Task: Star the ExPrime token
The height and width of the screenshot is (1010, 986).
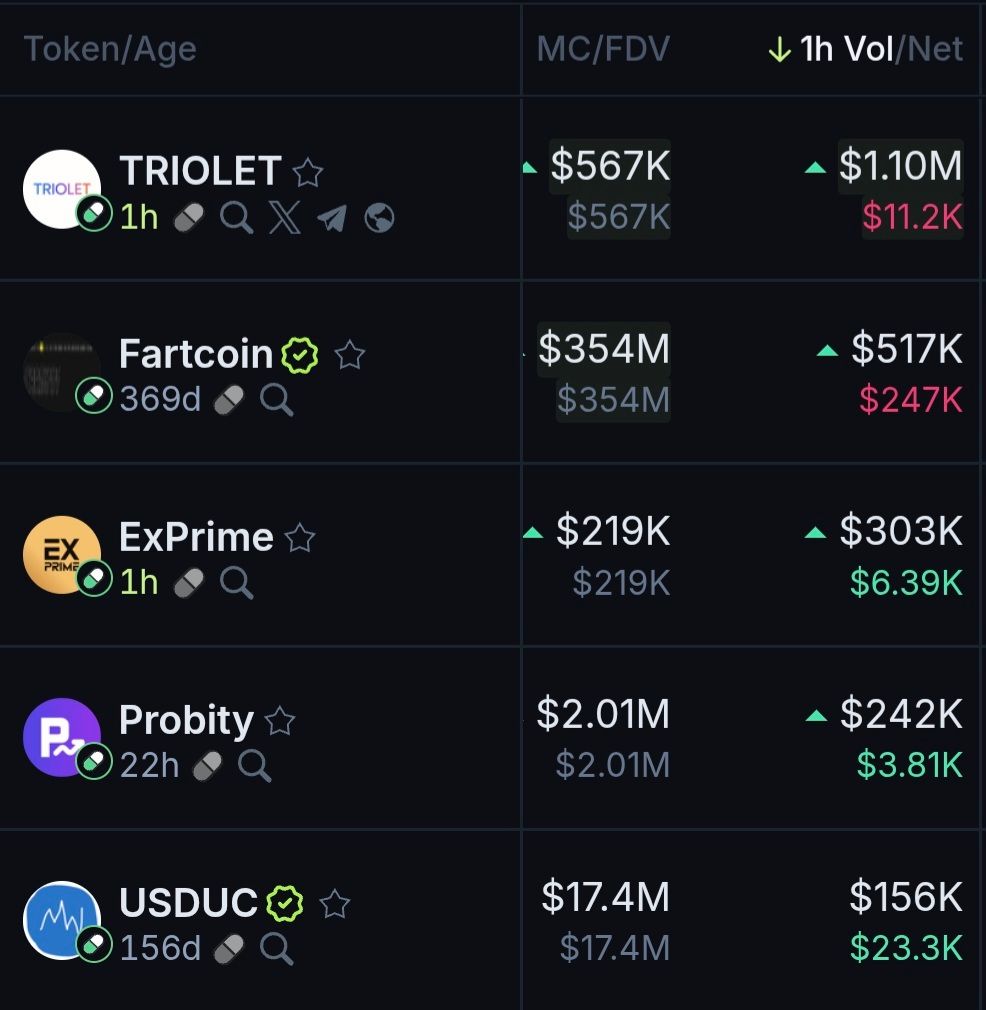Action: coord(300,539)
